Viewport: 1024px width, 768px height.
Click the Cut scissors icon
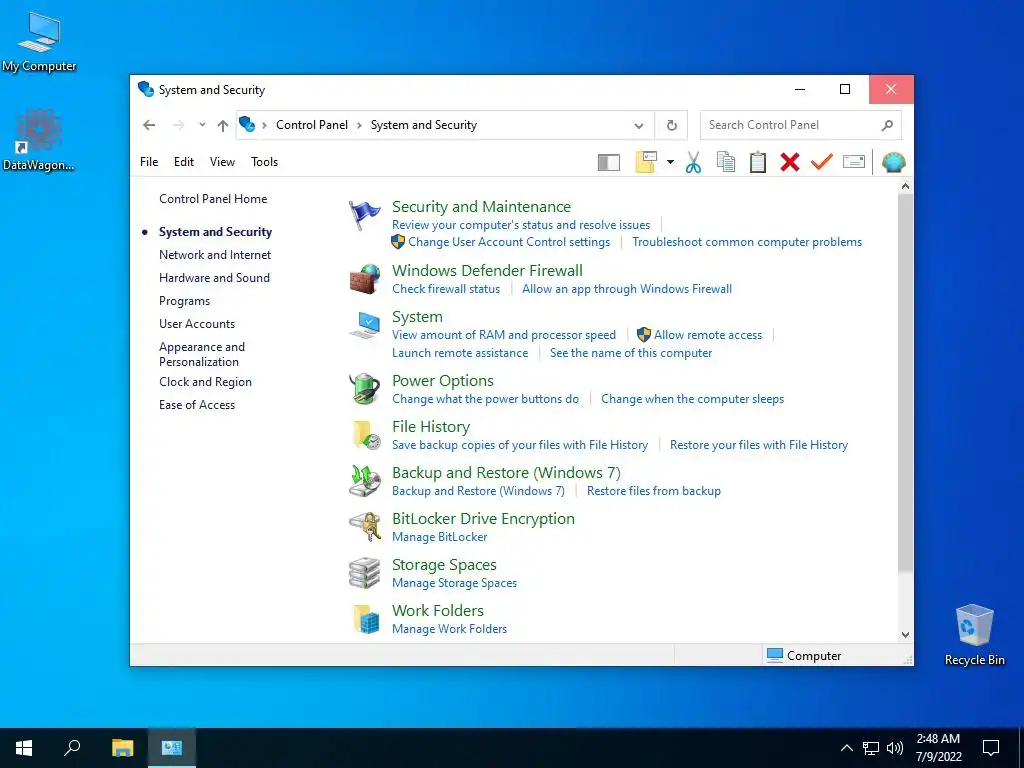[694, 162]
